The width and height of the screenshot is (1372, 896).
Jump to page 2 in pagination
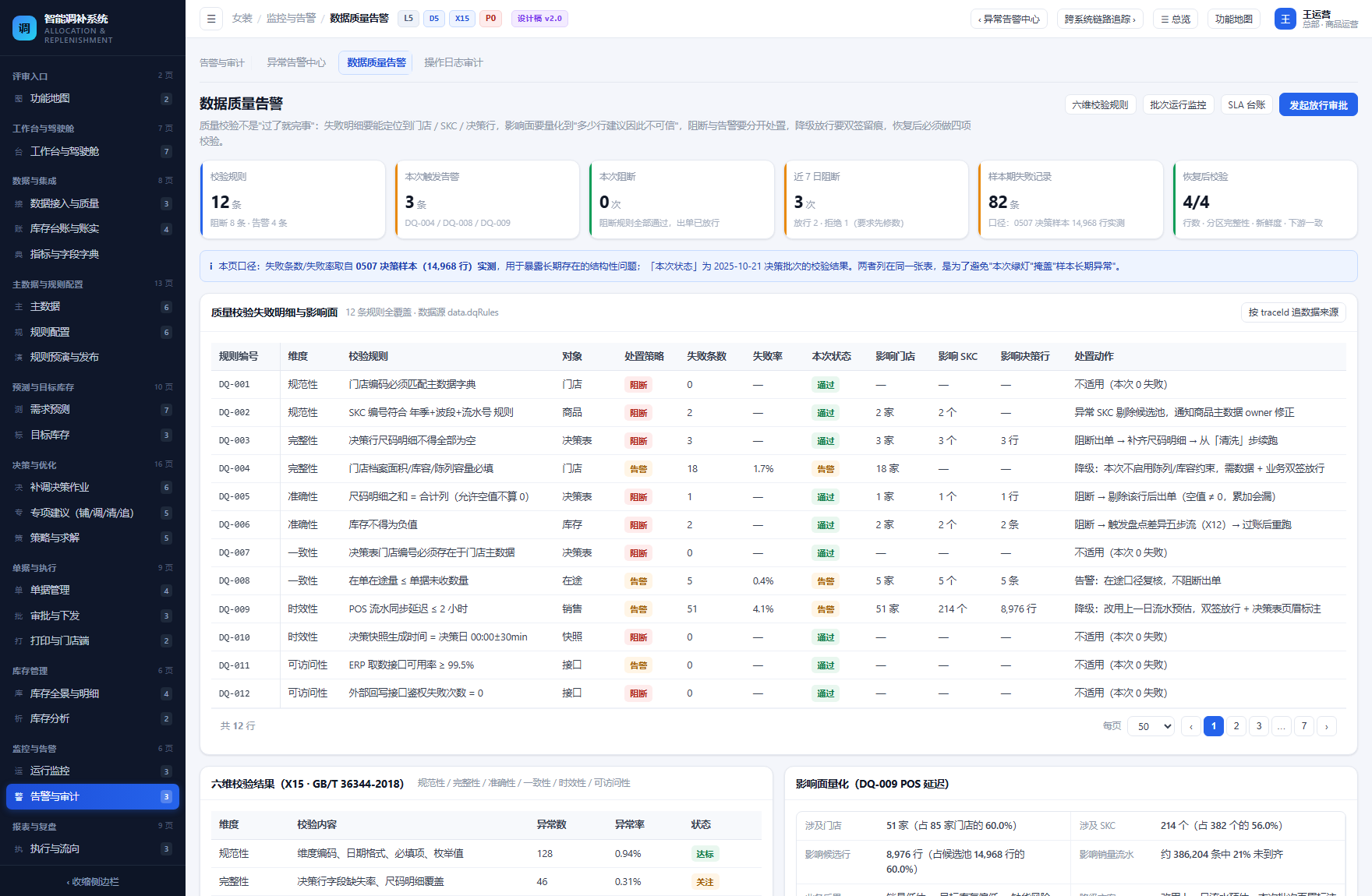[x=1236, y=726]
